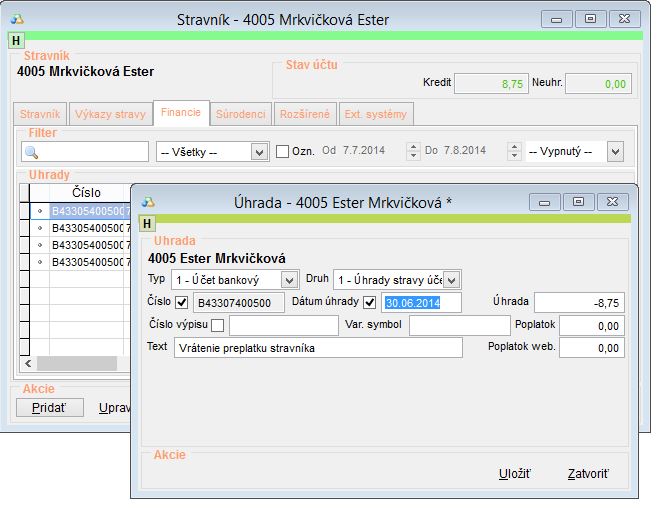Enable the Číslo výpisu checkbox
This screenshot has height=509, width=660.
coord(217,325)
